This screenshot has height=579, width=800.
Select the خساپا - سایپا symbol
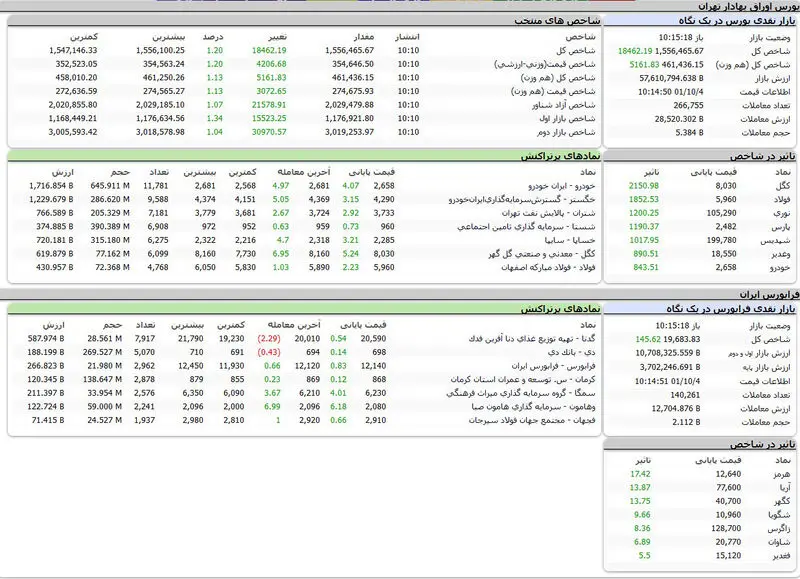(570, 240)
